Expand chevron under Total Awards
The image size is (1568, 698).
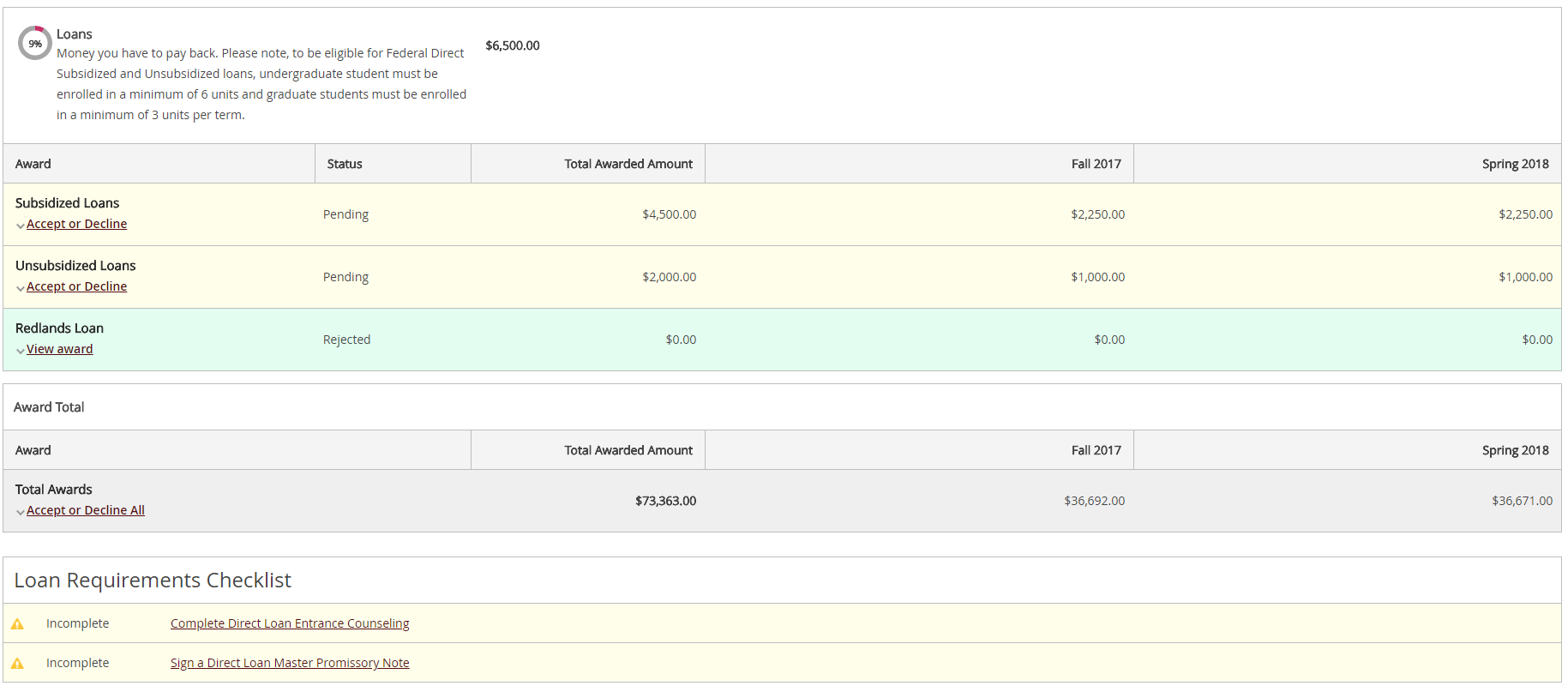click(x=21, y=512)
